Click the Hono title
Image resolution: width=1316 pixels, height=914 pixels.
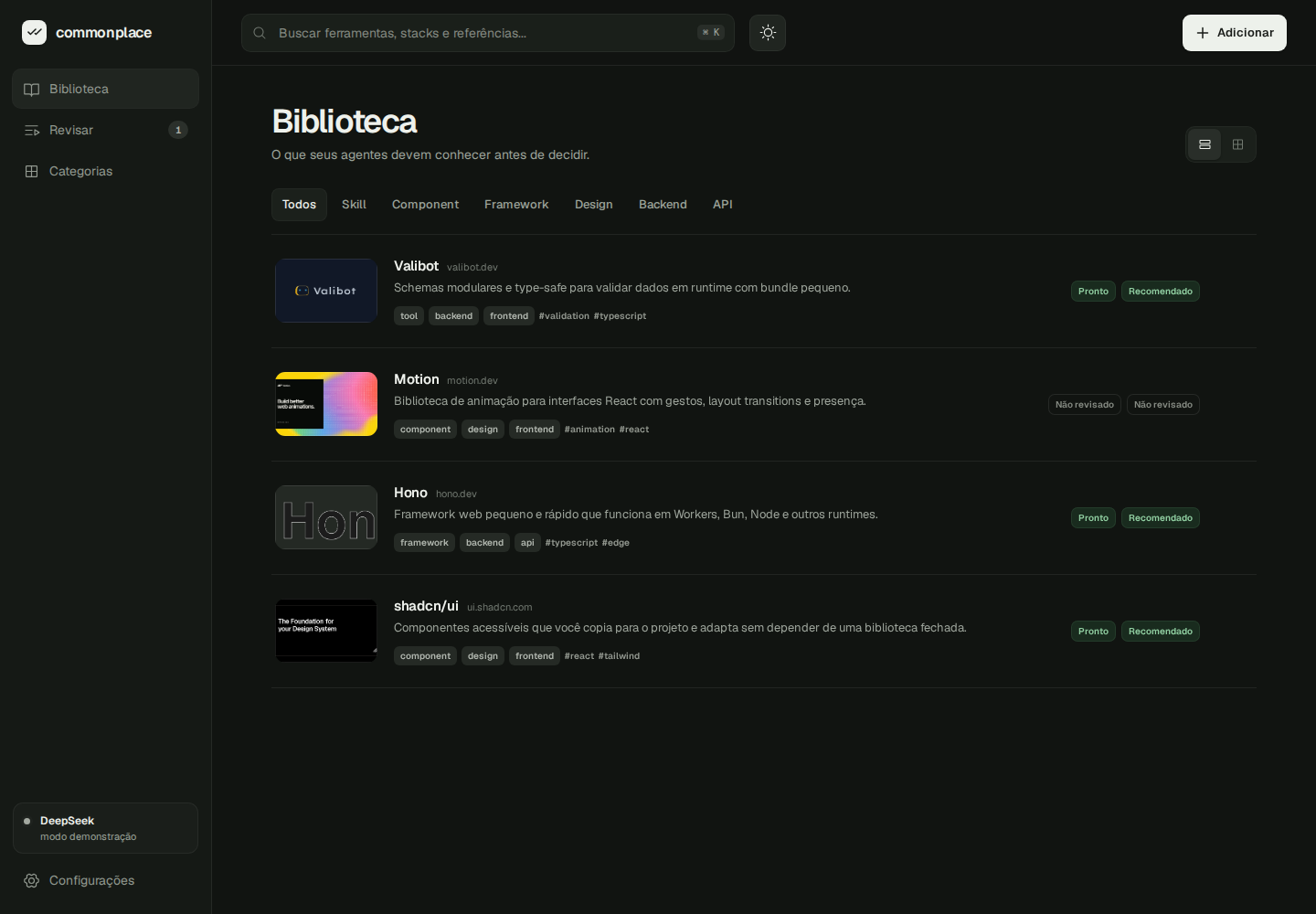(410, 493)
